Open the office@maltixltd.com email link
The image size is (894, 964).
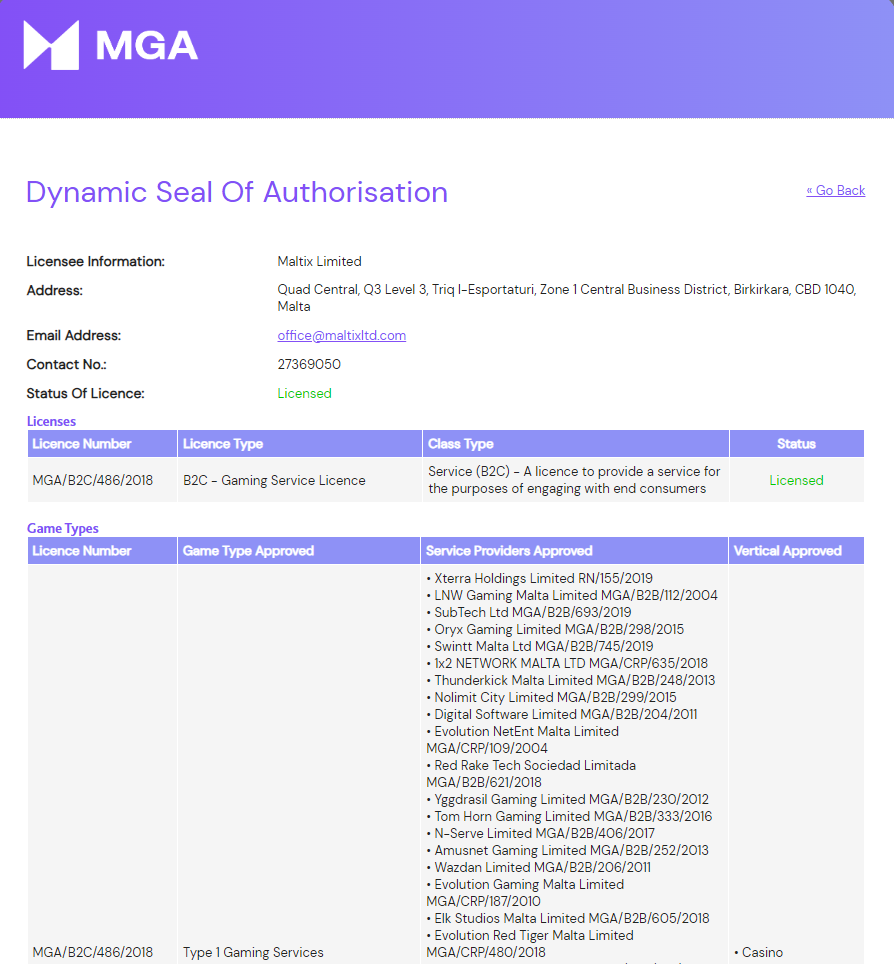[x=341, y=336]
